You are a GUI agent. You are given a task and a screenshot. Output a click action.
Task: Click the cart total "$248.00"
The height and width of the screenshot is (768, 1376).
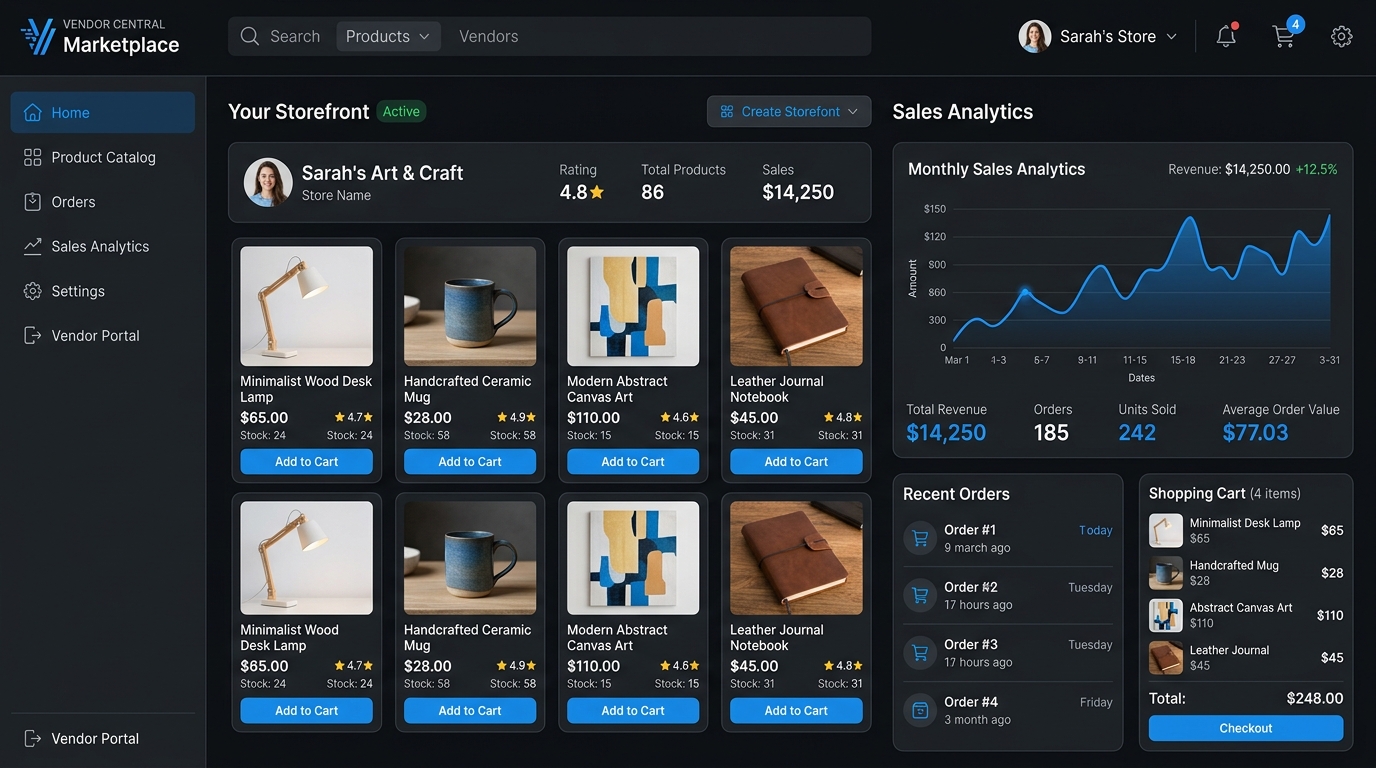[x=1314, y=698]
